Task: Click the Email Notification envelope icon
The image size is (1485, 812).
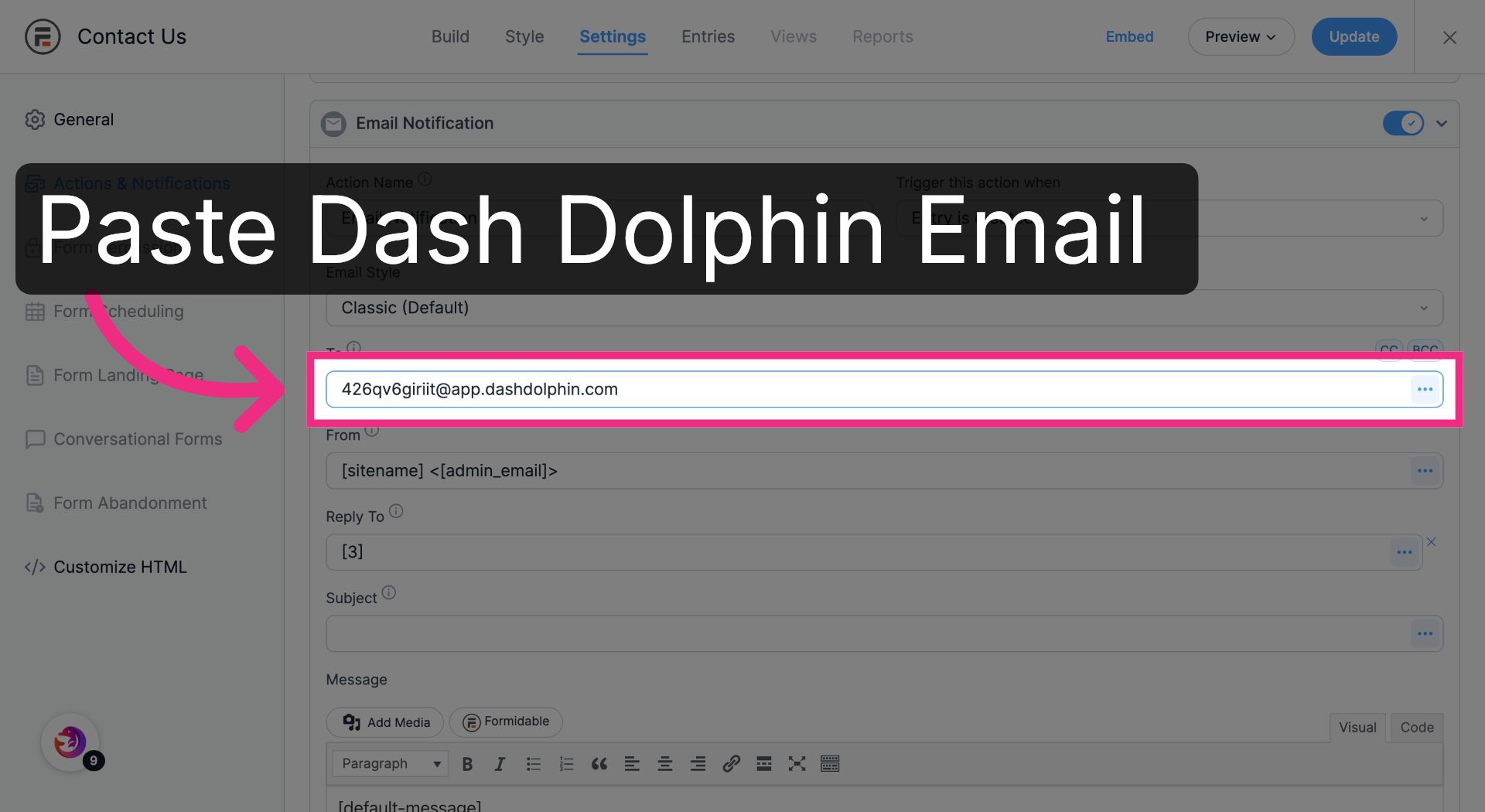Action: 333,123
